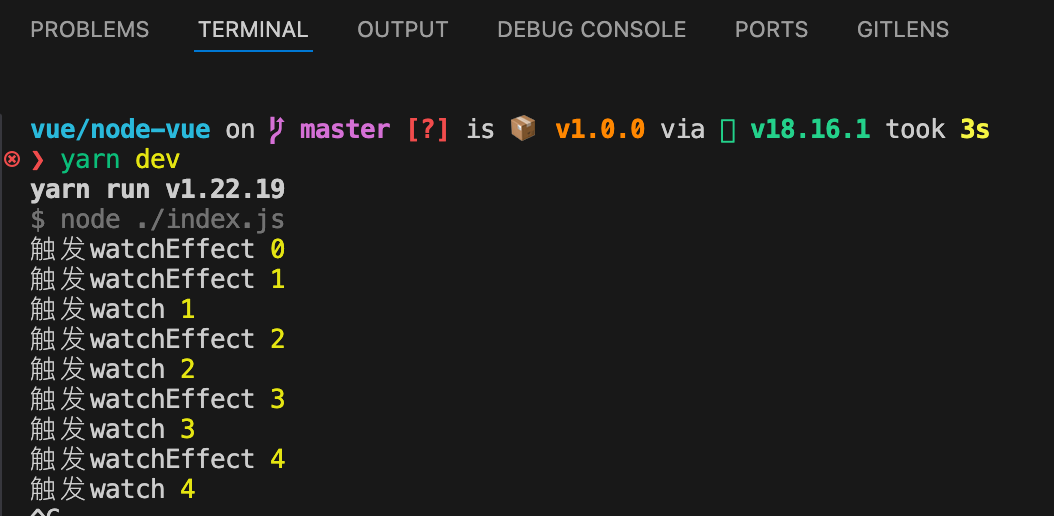Click the 触发watchEffect 0 output line
This screenshot has width=1054, height=516.
[157, 249]
